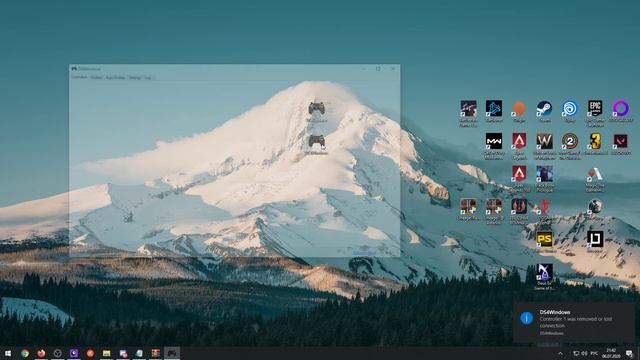Open the Deus Ex game shortcut
Screen dimensions: 640x360
click(x=544, y=272)
